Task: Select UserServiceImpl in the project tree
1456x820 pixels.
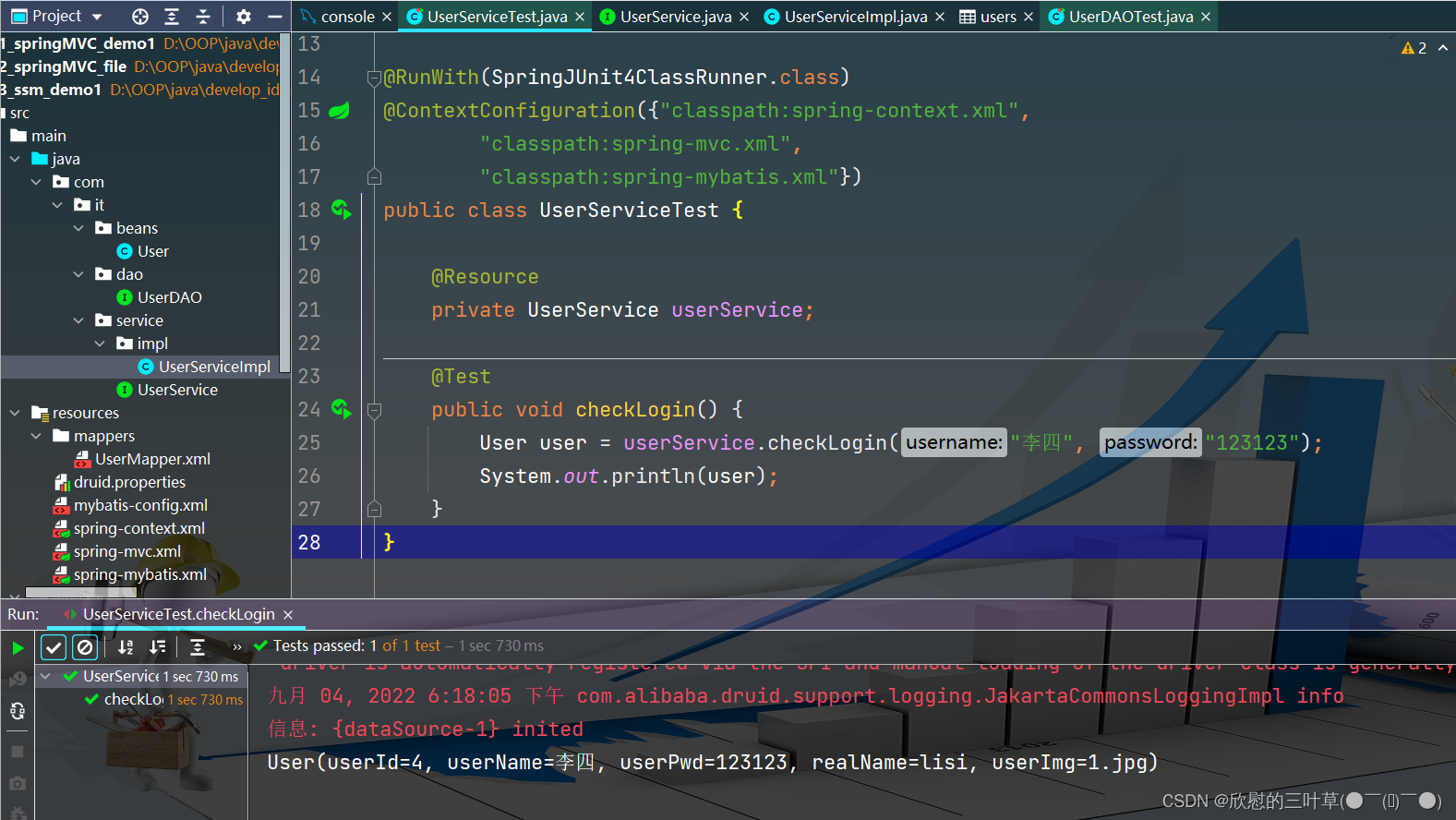Action: (x=204, y=367)
